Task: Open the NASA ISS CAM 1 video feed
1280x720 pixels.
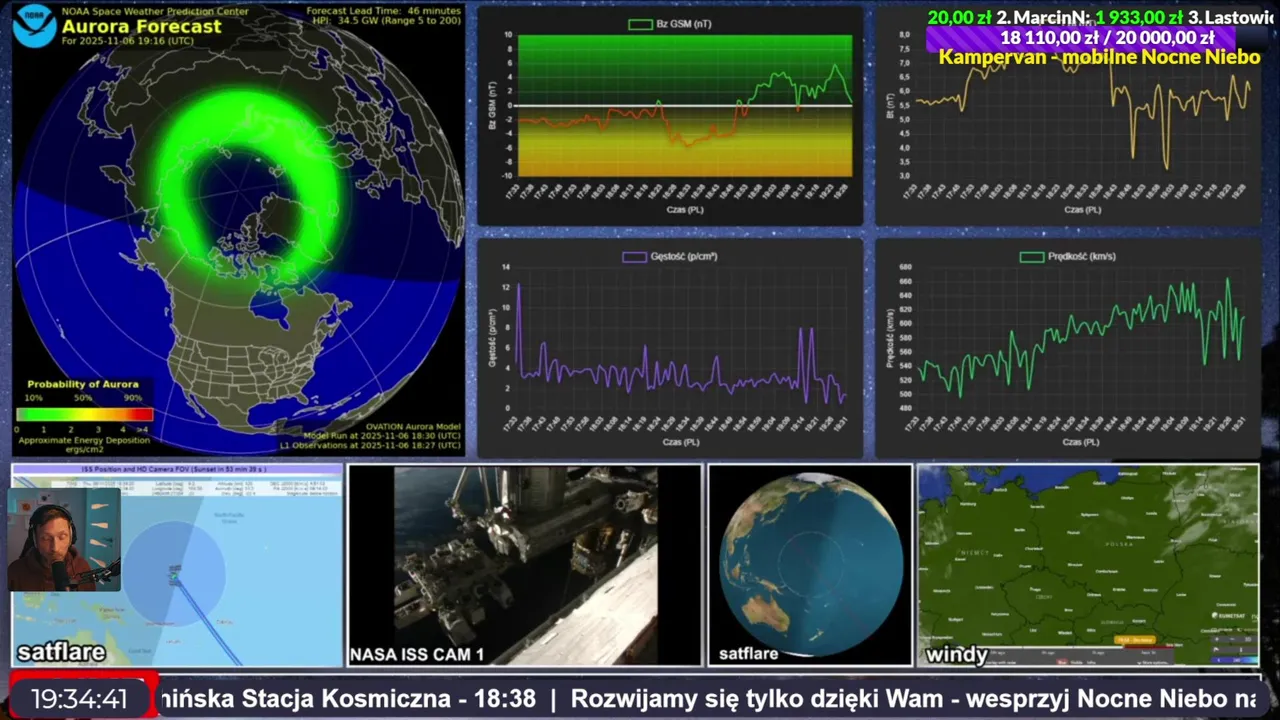Action: pyautogui.click(x=525, y=565)
